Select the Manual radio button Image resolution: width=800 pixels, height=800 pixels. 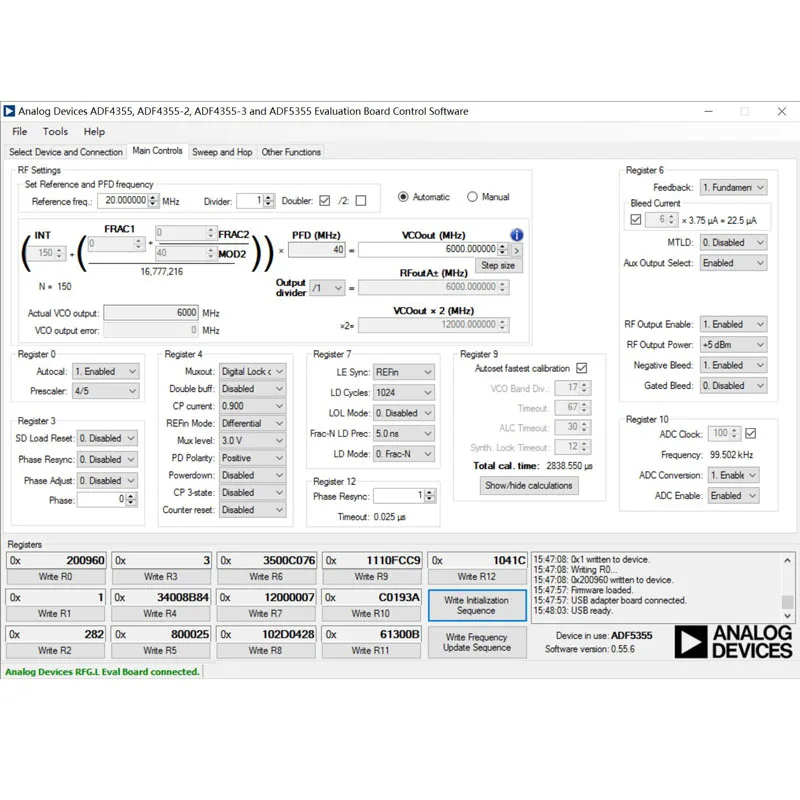click(472, 197)
